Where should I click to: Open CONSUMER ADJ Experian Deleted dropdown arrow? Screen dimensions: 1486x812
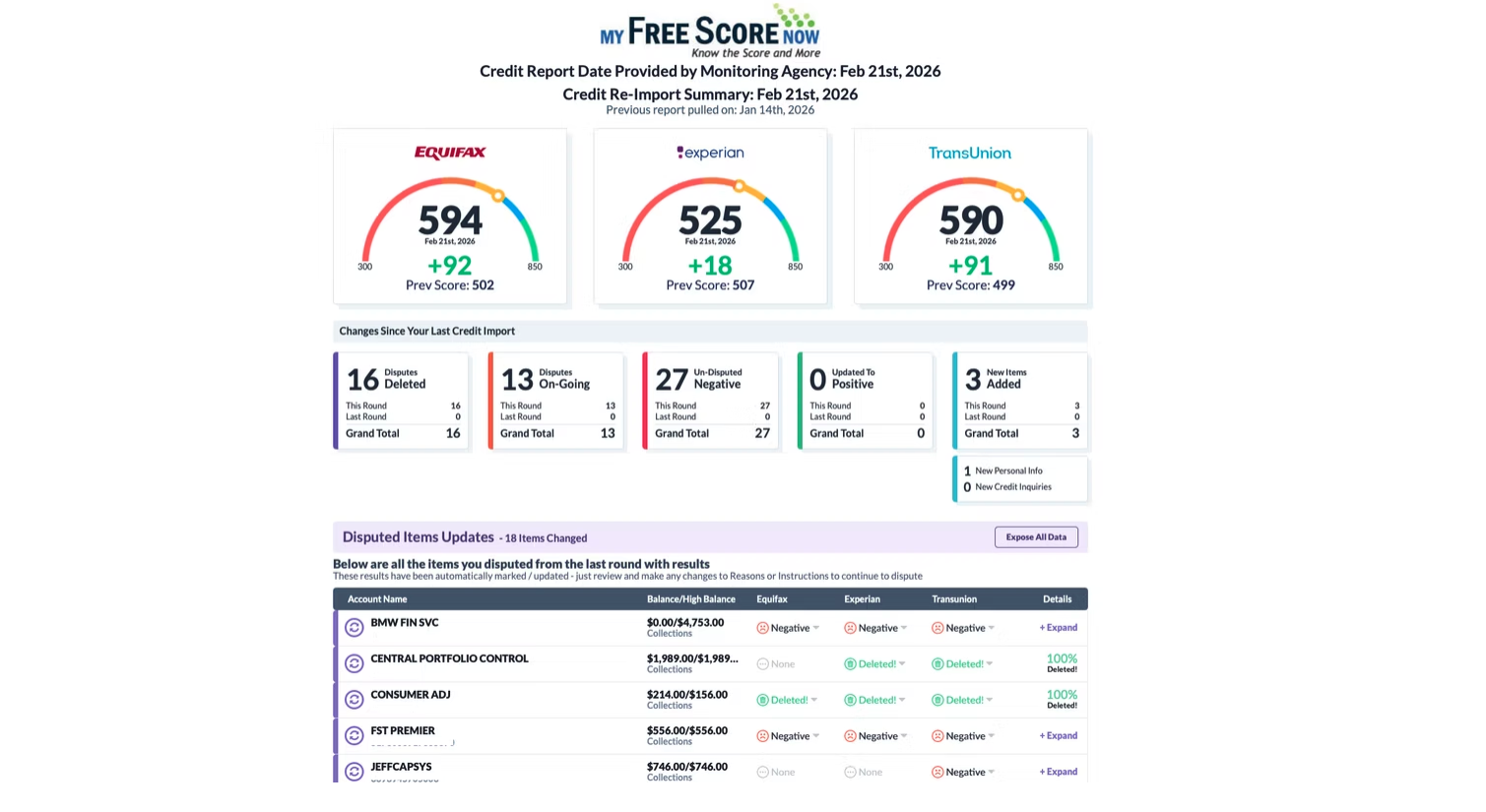click(x=902, y=700)
